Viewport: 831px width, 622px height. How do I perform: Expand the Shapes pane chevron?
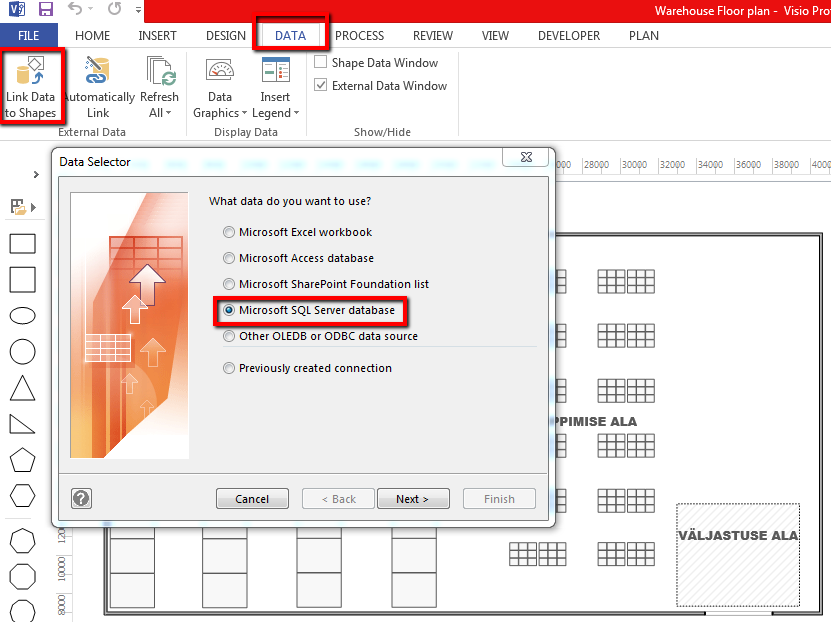tap(36, 174)
